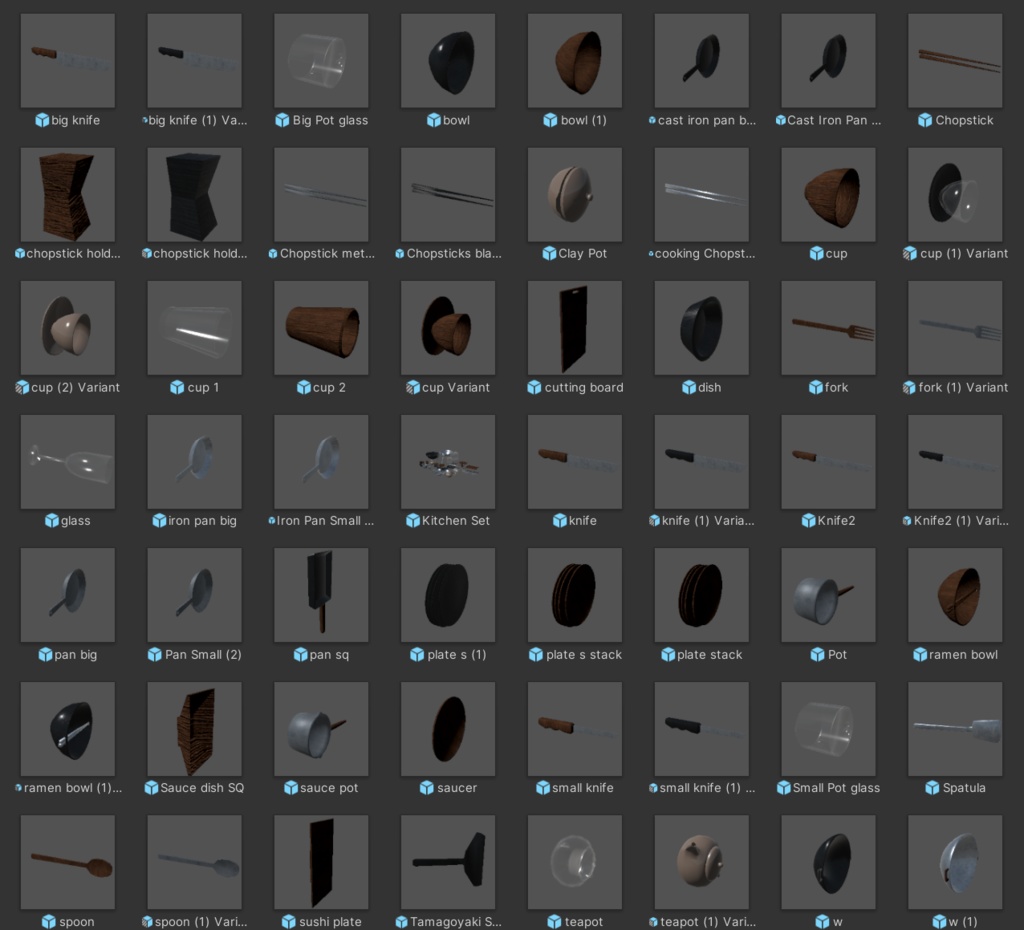This screenshot has height=930, width=1024.
Task: Select the Knife2 asset
Action: (828, 461)
